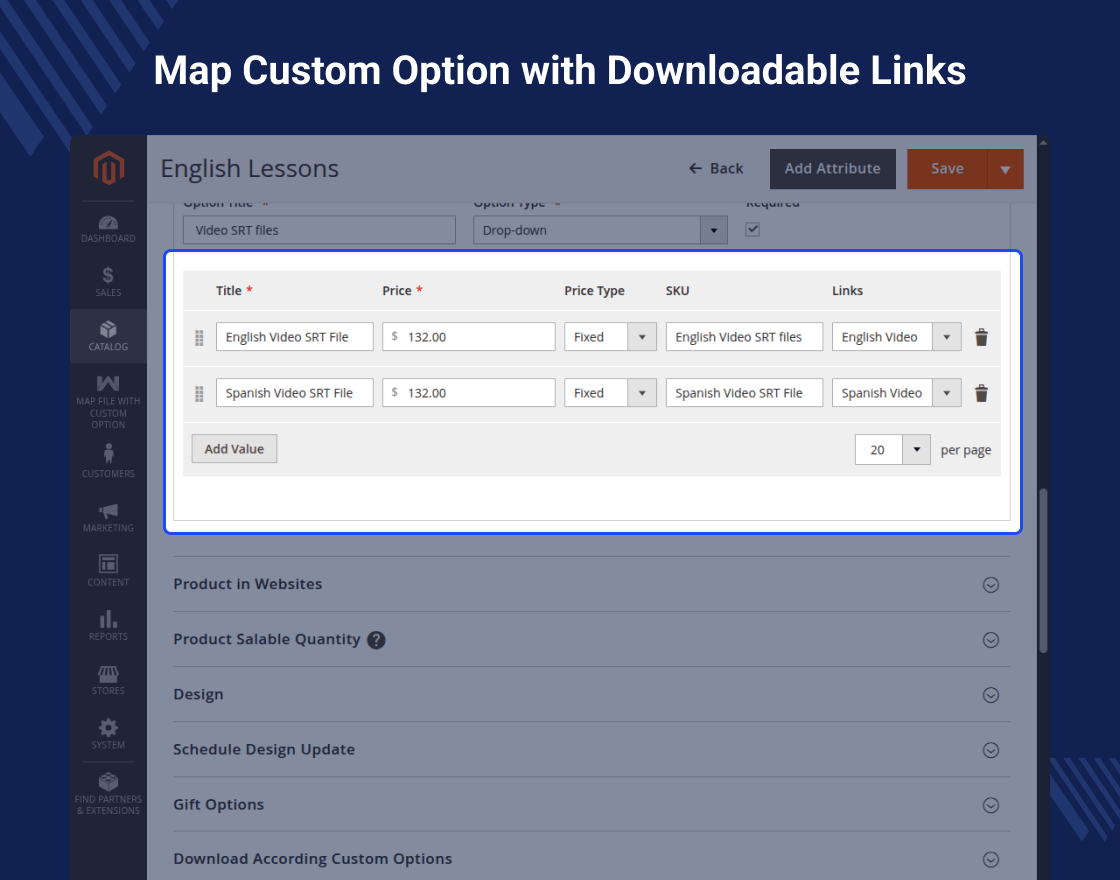Image resolution: width=1120 pixels, height=880 pixels.
Task: Grab drag handle of Spanish Video row
Action: pyautogui.click(x=199, y=393)
